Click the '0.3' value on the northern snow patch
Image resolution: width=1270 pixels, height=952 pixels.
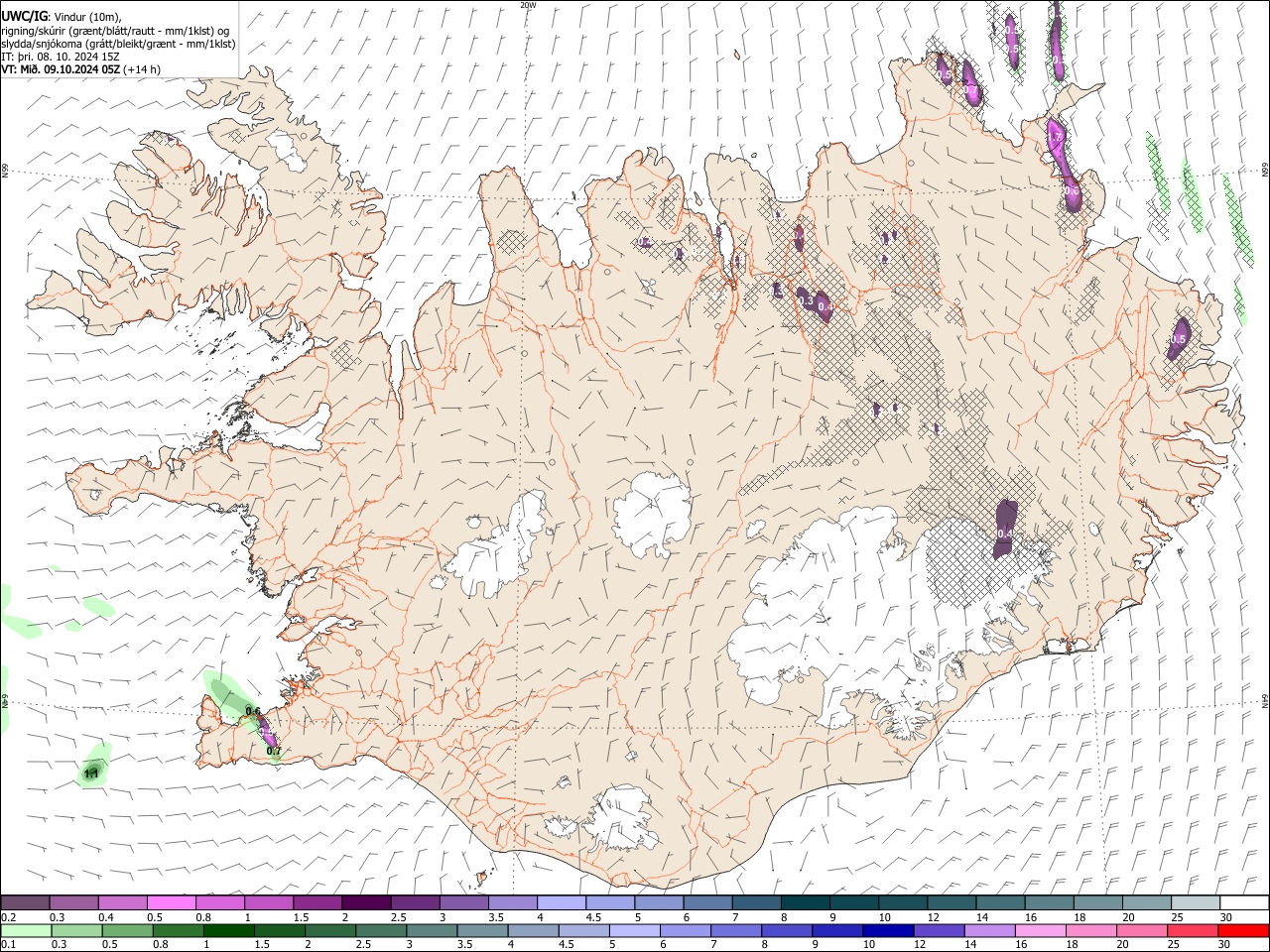tap(805, 300)
